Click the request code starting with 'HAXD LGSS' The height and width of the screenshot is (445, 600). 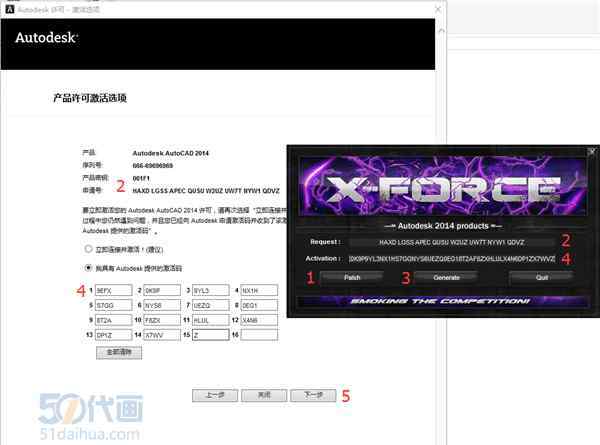(x=206, y=191)
